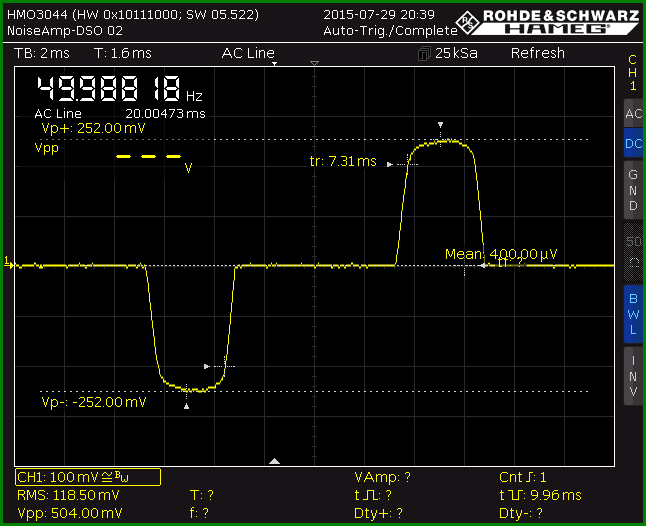Image resolution: width=646 pixels, height=526 pixels.
Task: Select the trigger position triangle at bottom of grid
Action: (x=274, y=461)
